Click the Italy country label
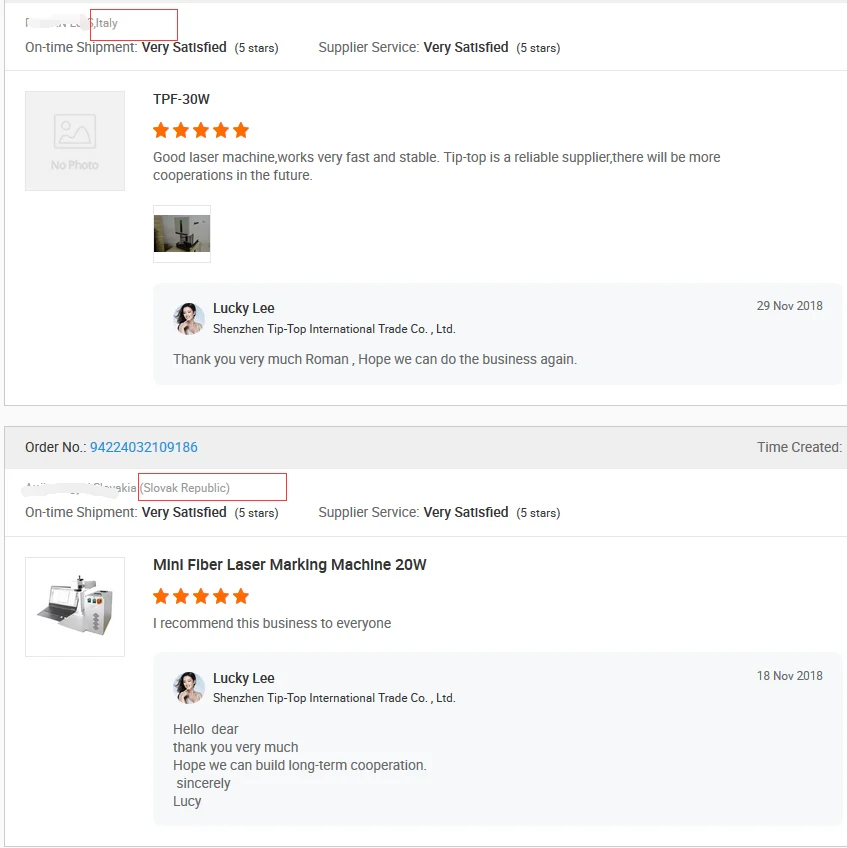The width and height of the screenshot is (847, 848). [x=107, y=23]
